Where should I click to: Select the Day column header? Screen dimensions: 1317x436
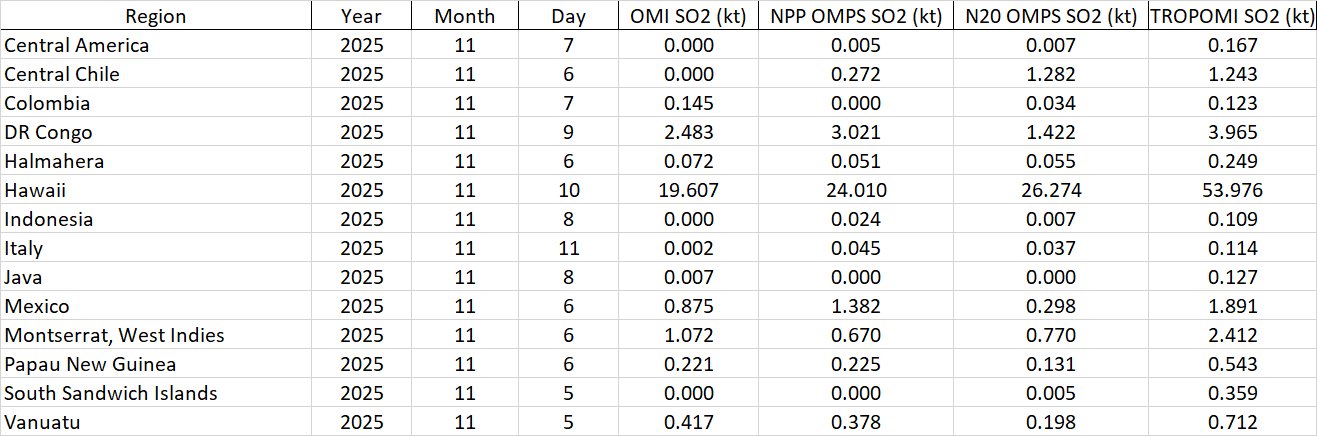tap(568, 16)
